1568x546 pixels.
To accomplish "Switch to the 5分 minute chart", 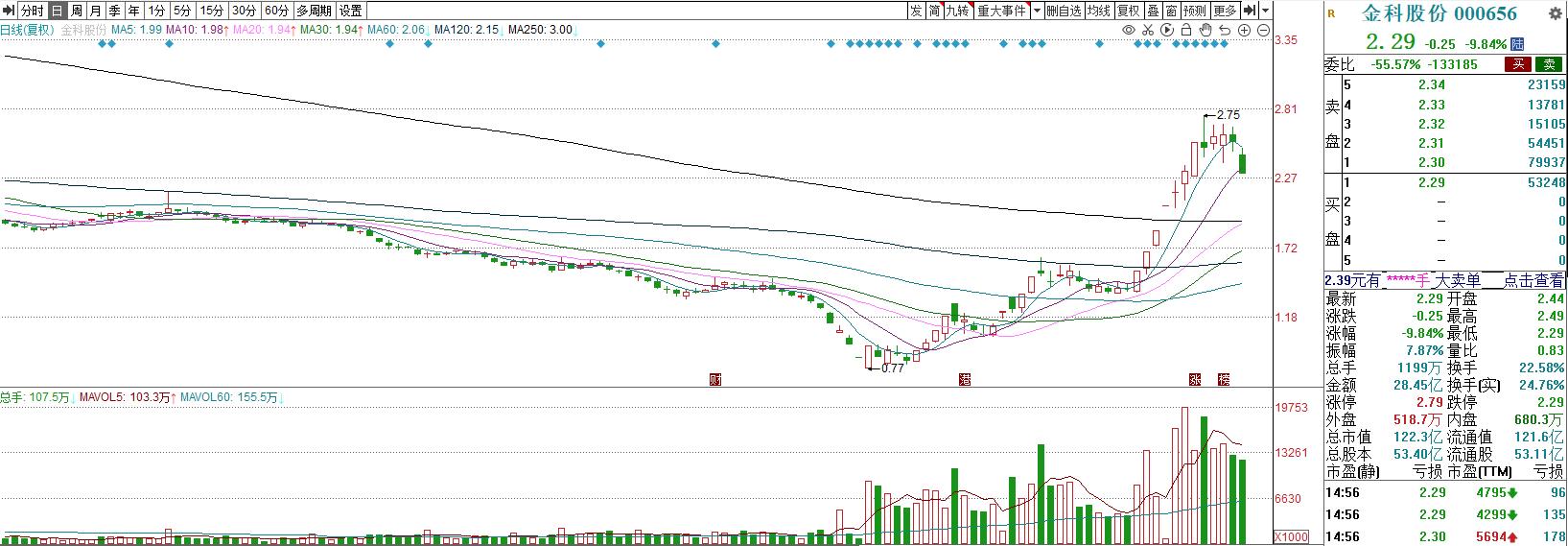I will click(183, 11).
